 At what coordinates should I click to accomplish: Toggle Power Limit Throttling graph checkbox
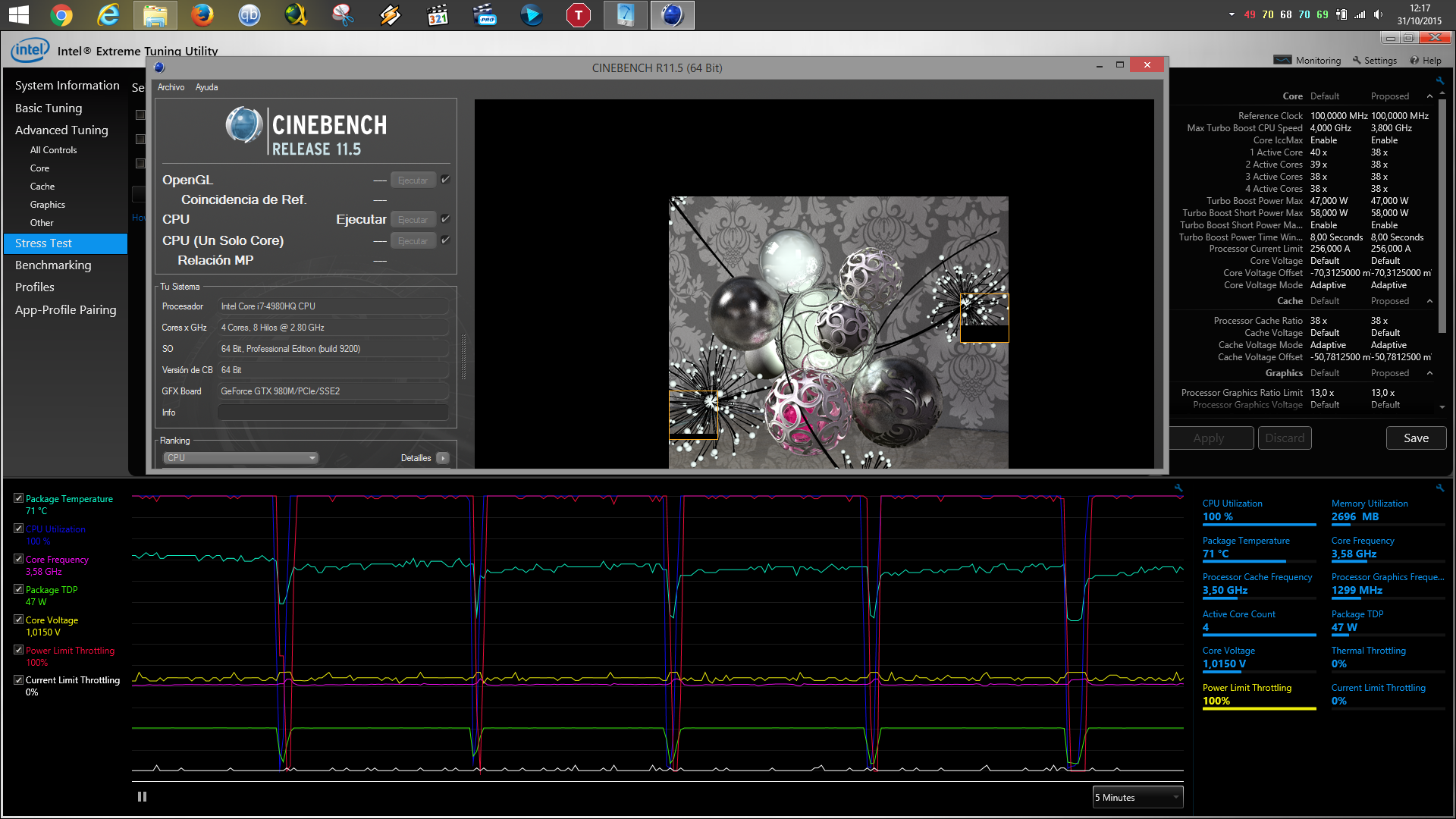pos(18,650)
